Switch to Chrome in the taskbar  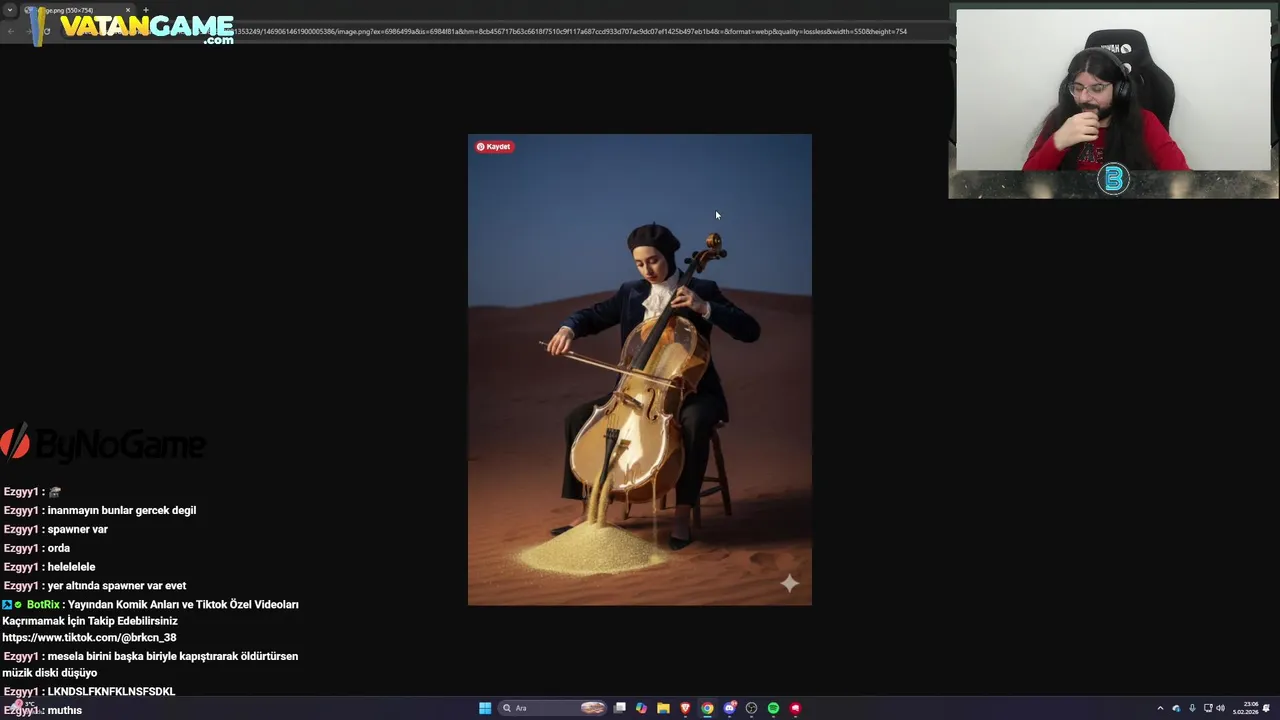(707, 708)
